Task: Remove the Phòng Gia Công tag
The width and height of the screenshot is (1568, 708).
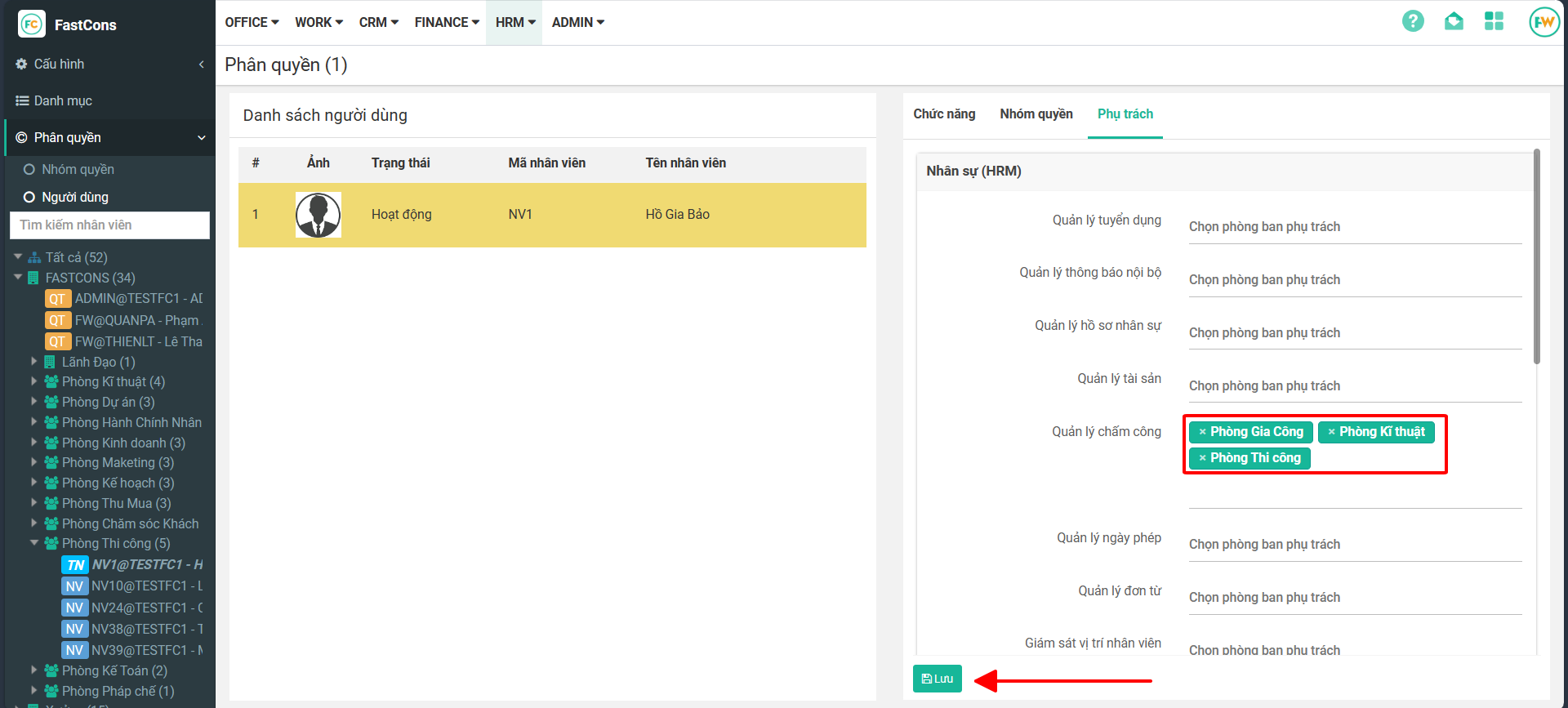Action: coord(1202,432)
